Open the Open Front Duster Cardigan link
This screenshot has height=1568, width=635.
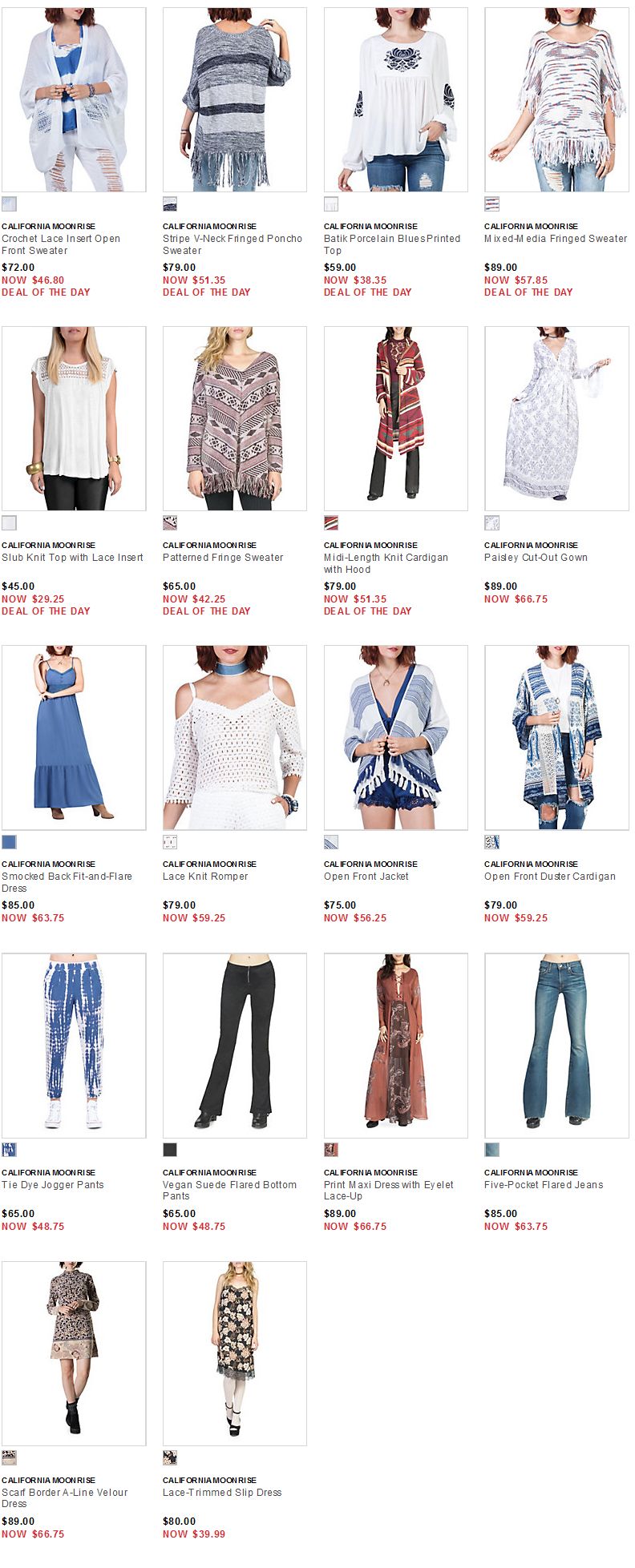550,877
